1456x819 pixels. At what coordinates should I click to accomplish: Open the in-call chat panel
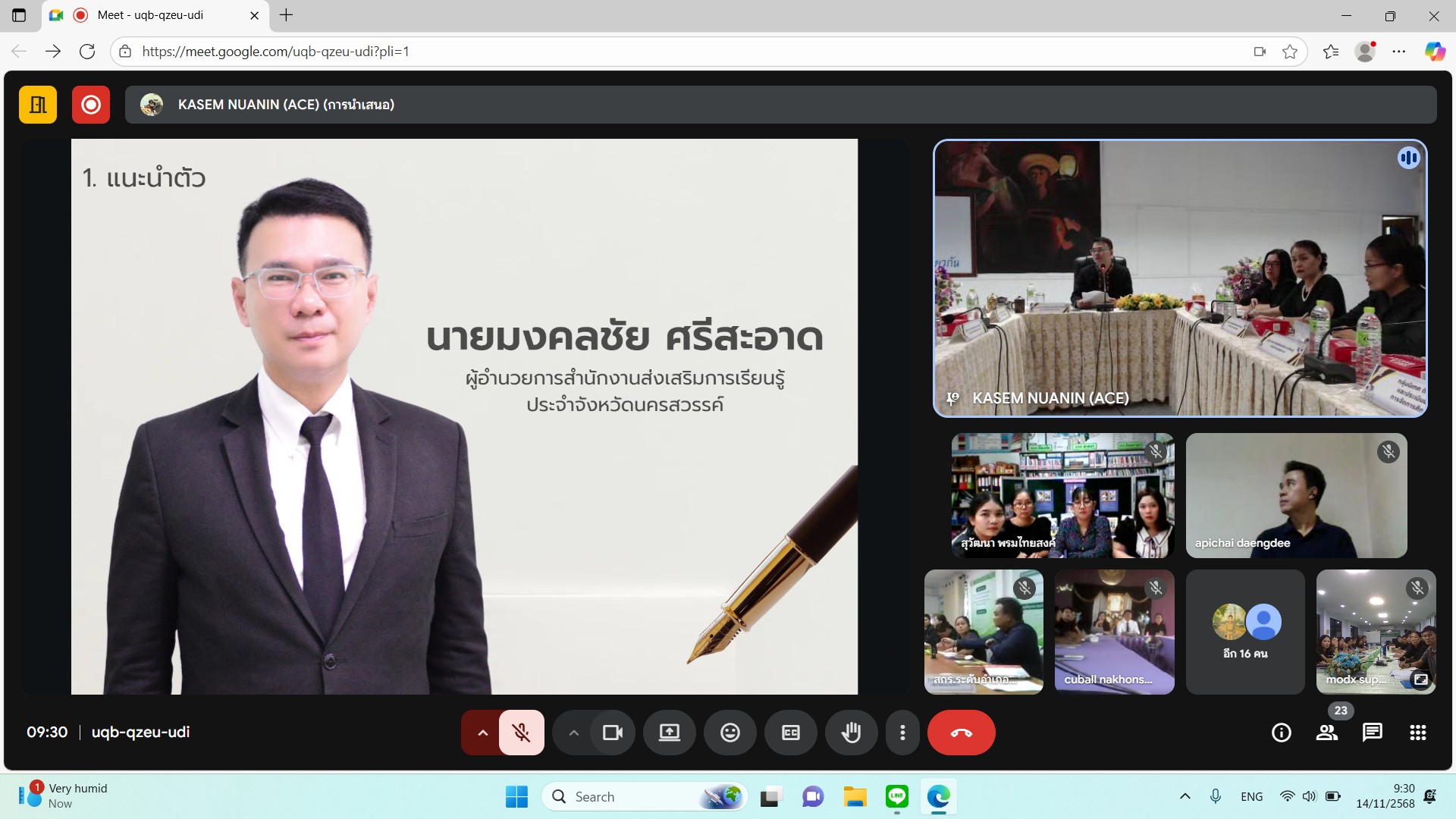click(x=1373, y=733)
